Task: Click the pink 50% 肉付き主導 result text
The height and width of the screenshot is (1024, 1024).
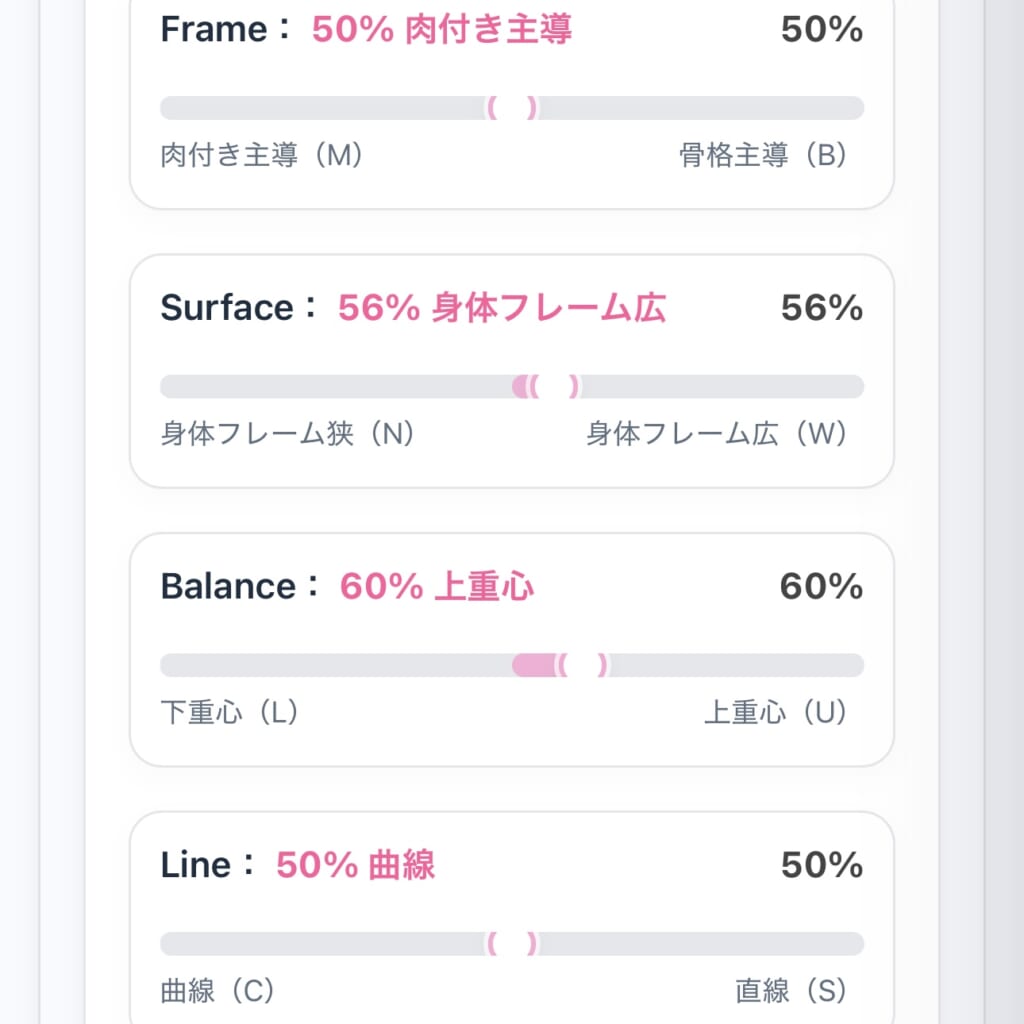Action: [x=442, y=30]
